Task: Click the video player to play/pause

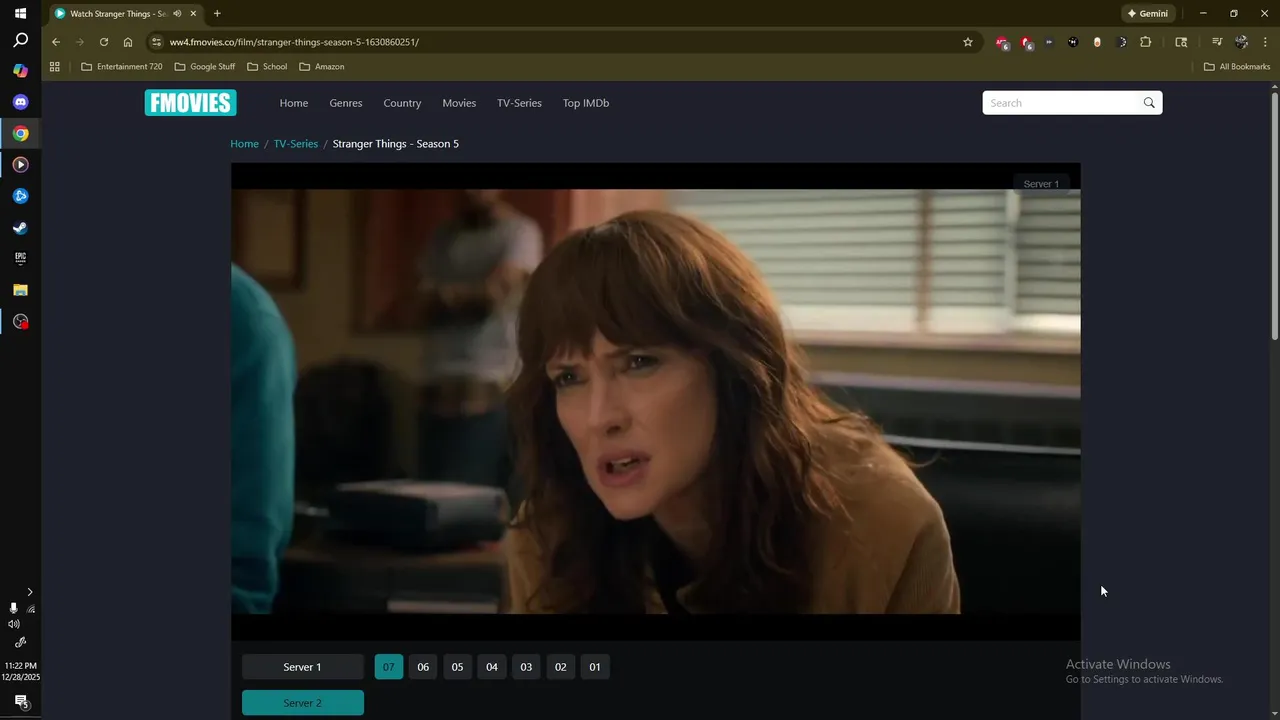Action: tap(656, 401)
